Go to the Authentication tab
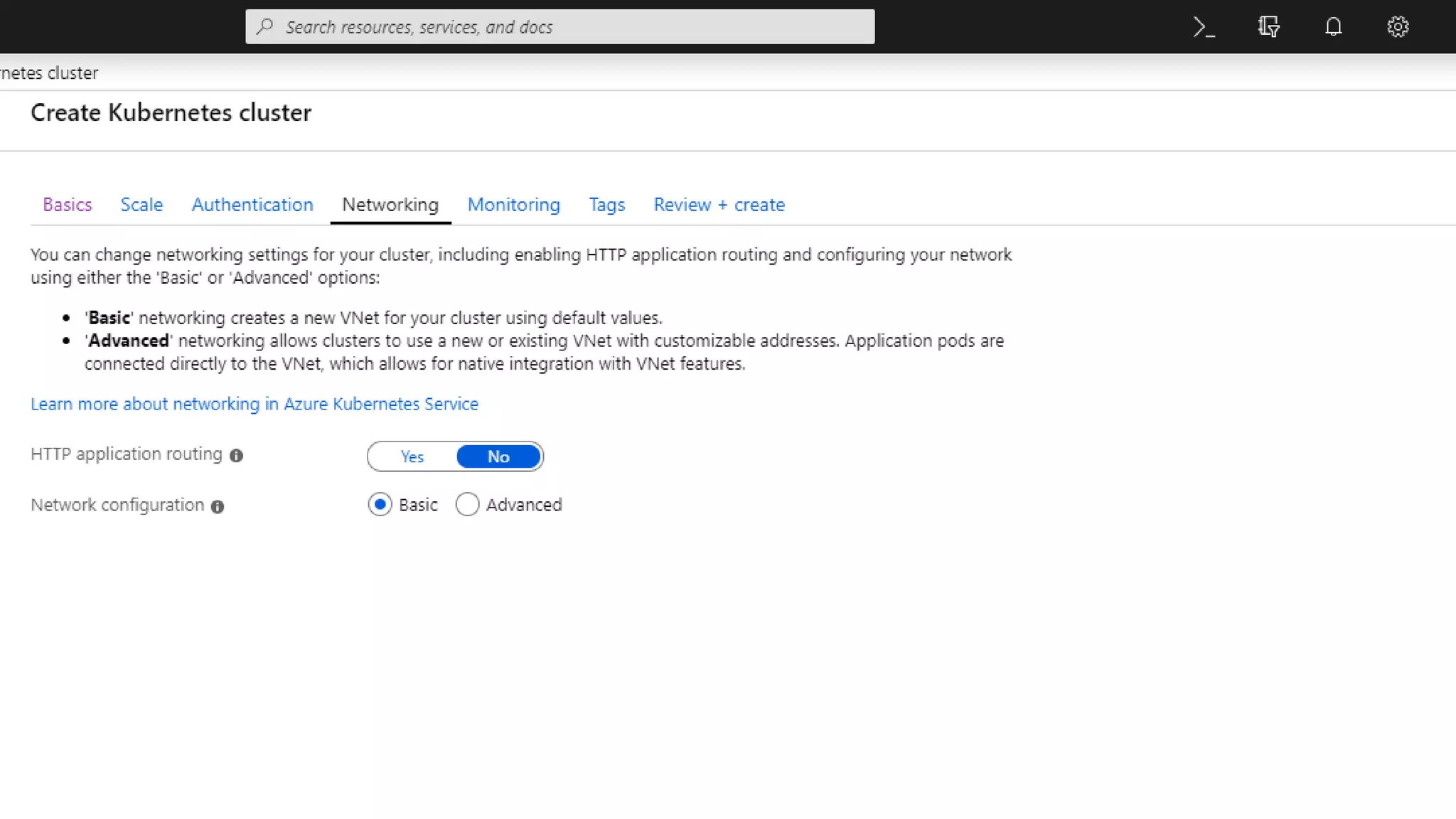Image resolution: width=1456 pixels, height=819 pixels. (252, 205)
